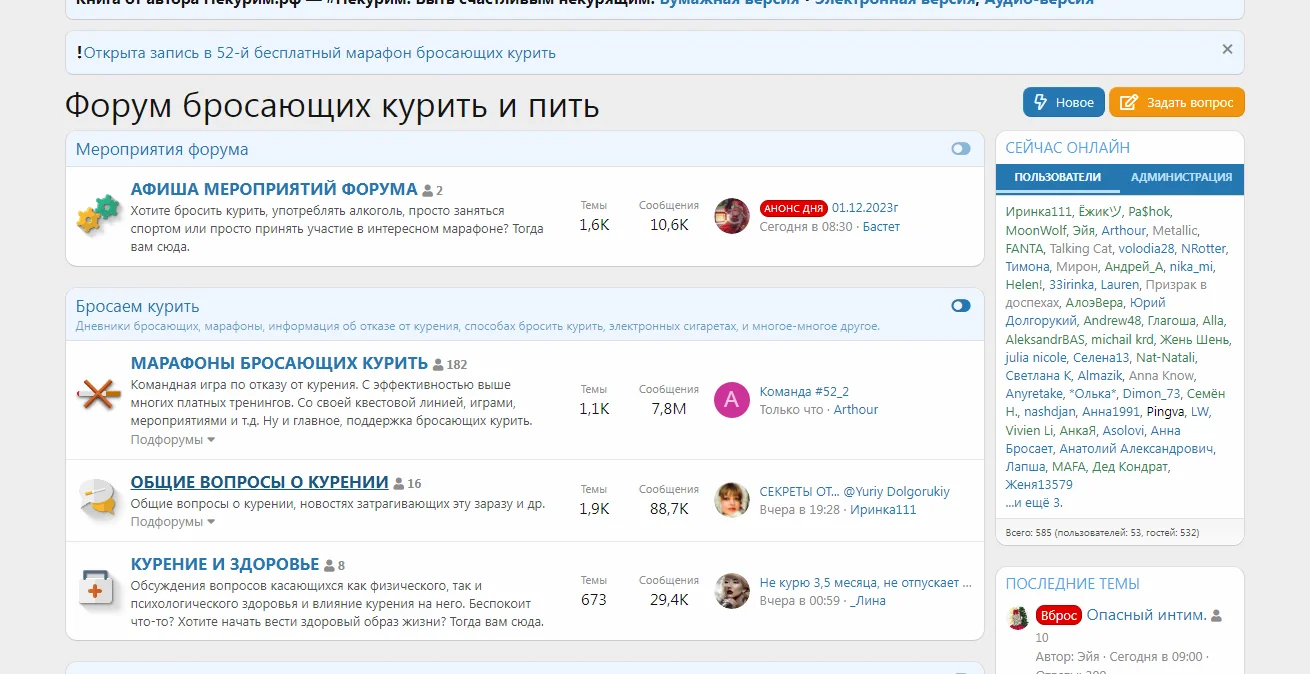Collapse the Бросаем курить section toggle

coord(961,306)
